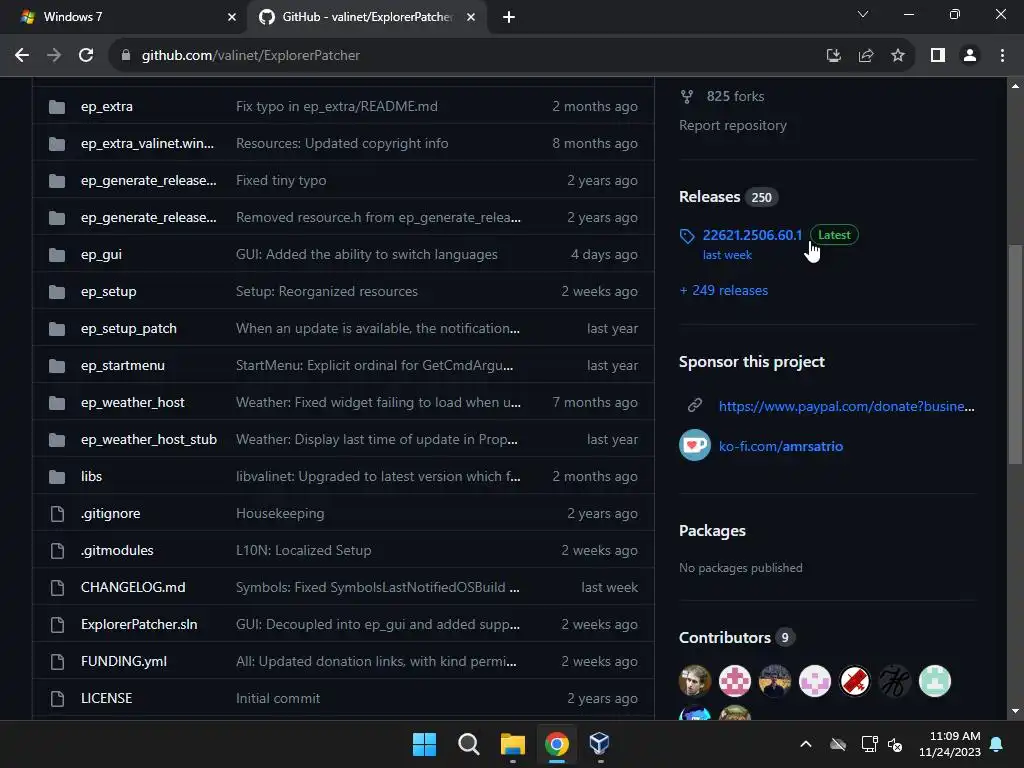1024x768 pixels.
Task: Show hidden system tray icons
Action: pyautogui.click(x=806, y=744)
